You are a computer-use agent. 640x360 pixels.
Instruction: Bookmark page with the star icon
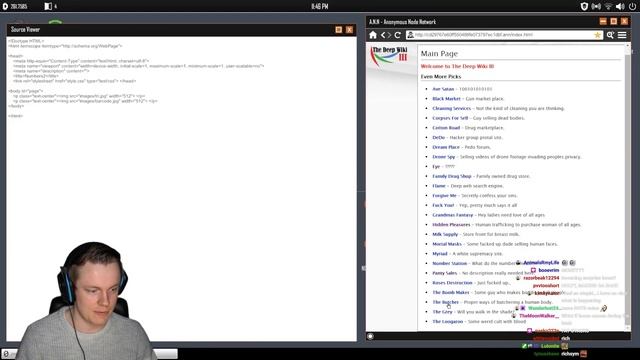coord(598,35)
